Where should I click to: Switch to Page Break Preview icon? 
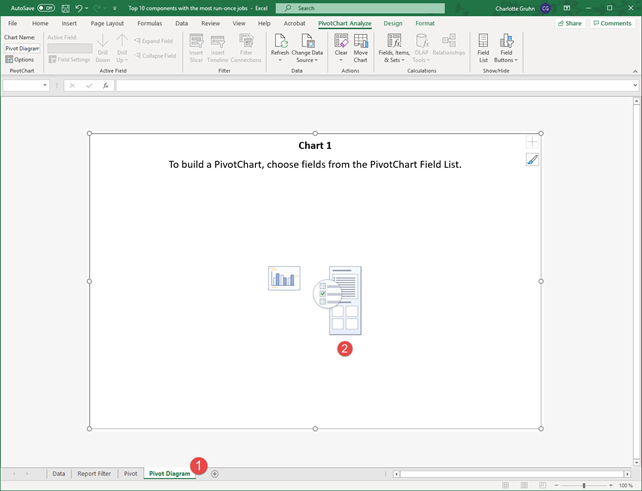coord(543,485)
